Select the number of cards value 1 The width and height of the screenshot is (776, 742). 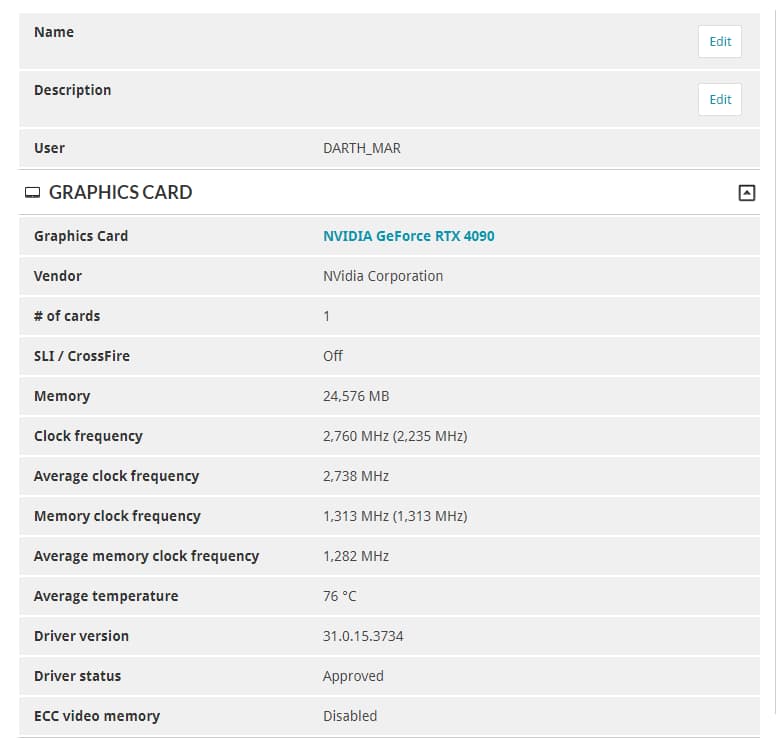tap(326, 316)
